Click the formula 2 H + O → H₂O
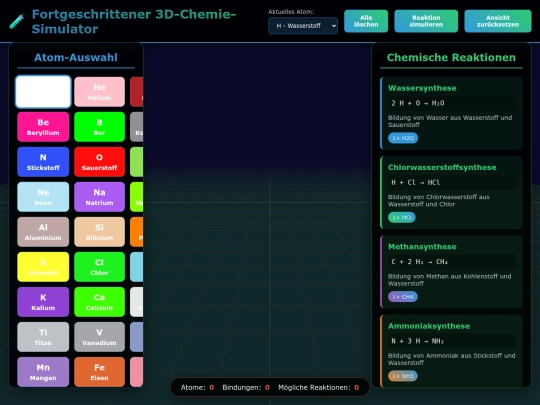 [x=418, y=103]
